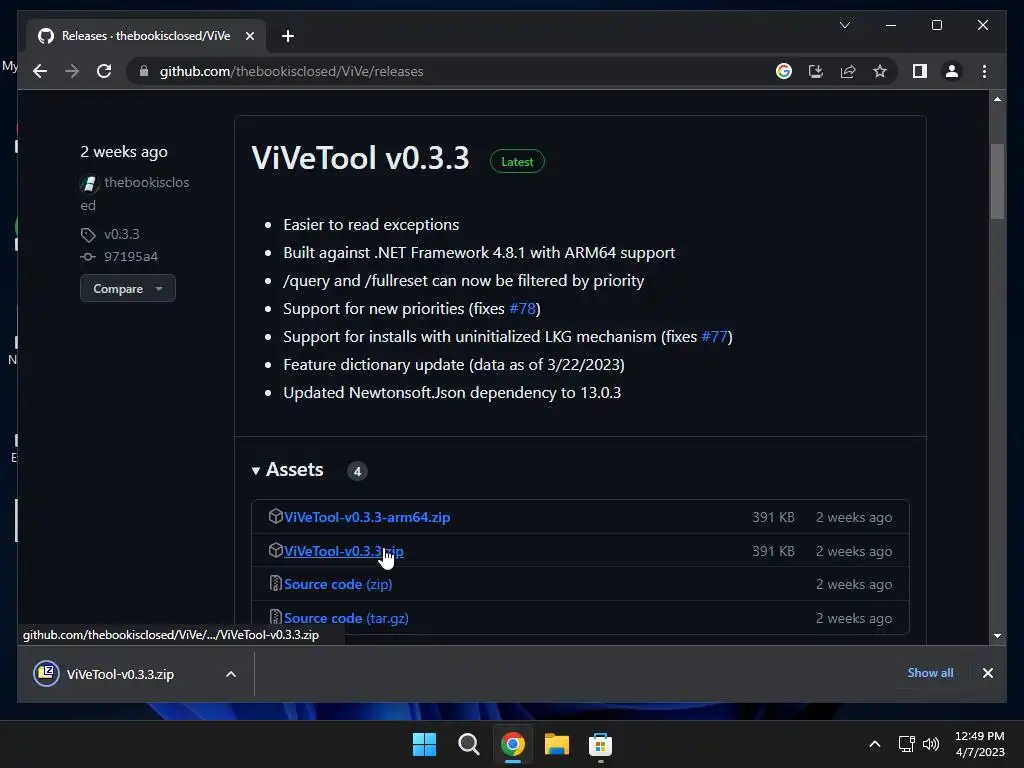Download ViVeTool-v0.3.3.zip asset
1024x768 pixels.
pyautogui.click(x=344, y=551)
